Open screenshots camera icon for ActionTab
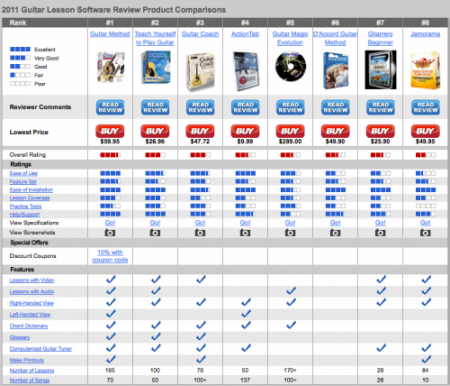The height and width of the screenshot is (386, 450). click(x=245, y=233)
